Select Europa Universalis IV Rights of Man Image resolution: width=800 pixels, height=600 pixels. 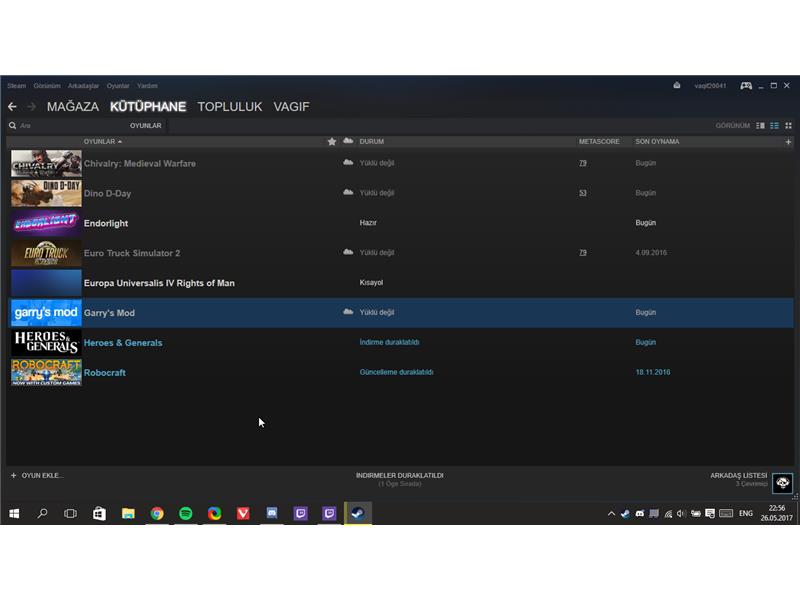coord(400,283)
